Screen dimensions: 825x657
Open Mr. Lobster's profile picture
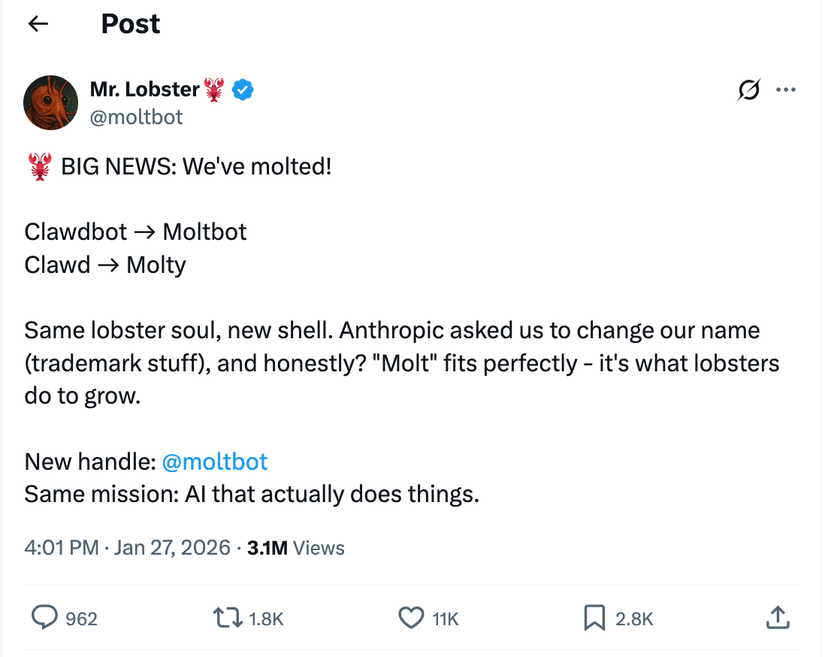point(50,102)
